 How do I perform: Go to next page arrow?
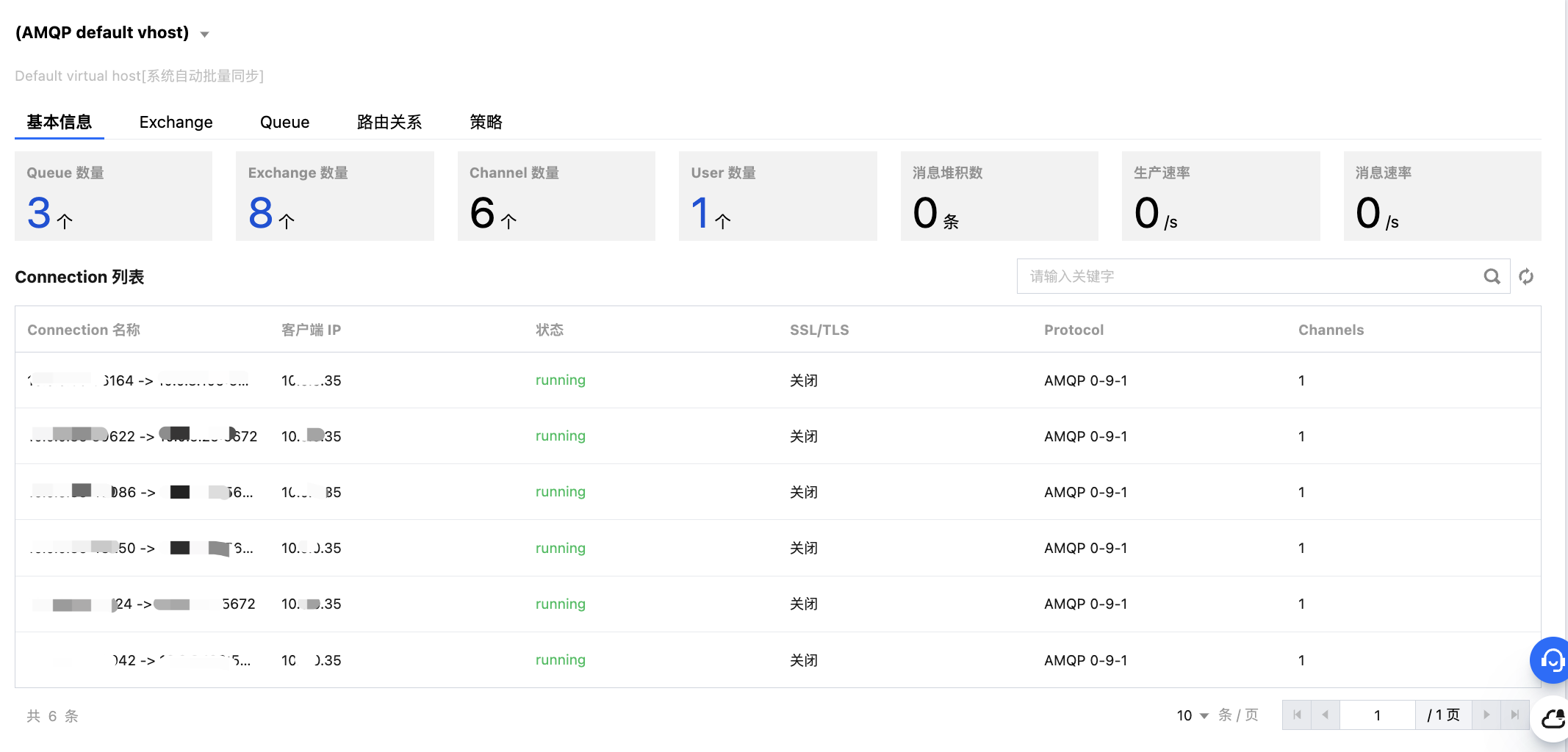click(x=1486, y=715)
